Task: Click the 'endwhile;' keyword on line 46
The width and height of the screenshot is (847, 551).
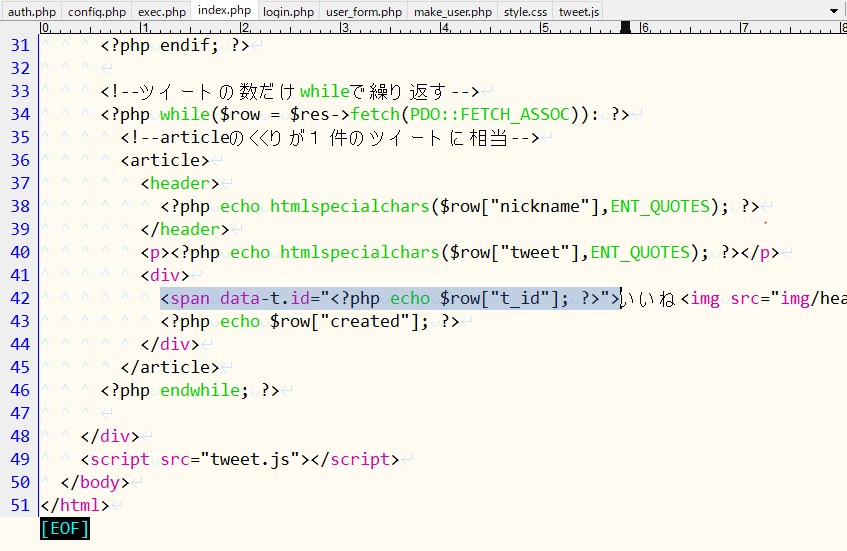Action: click(204, 390)
